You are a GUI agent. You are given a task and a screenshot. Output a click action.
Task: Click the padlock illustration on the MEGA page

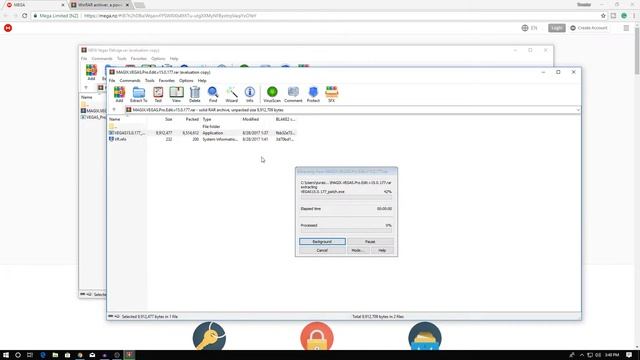pos(317,336)
